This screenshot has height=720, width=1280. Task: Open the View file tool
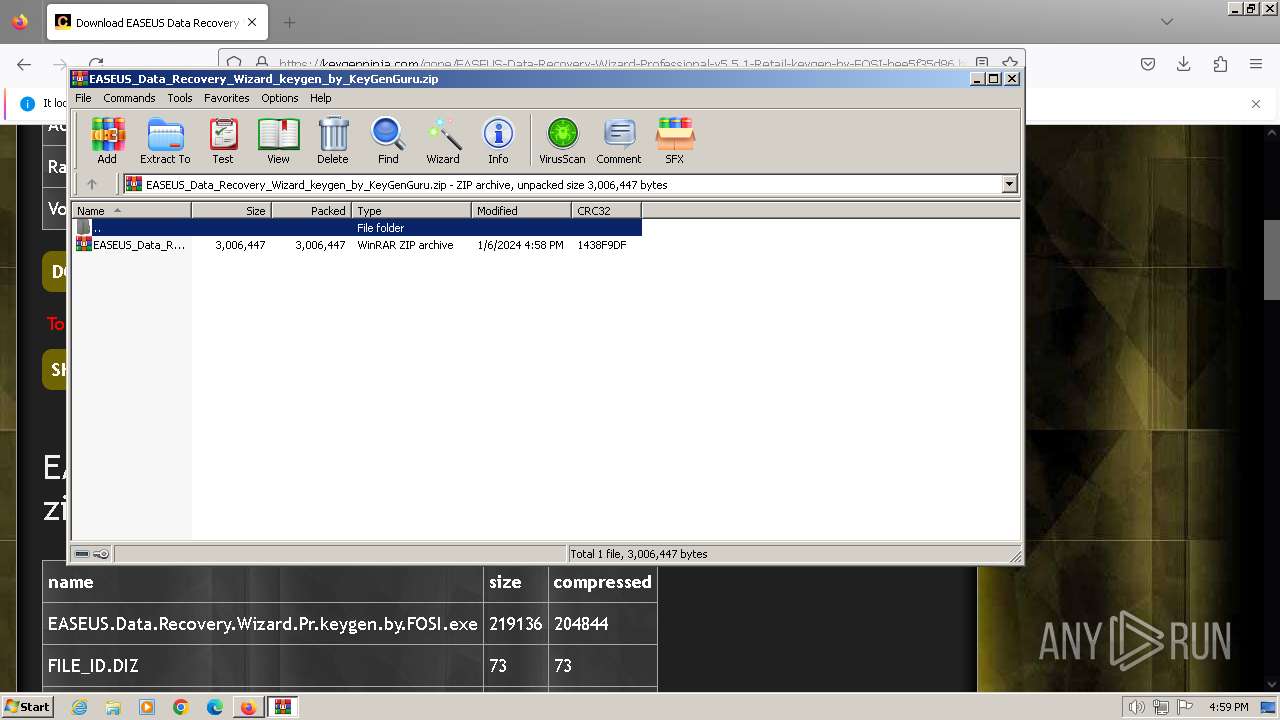278,140
